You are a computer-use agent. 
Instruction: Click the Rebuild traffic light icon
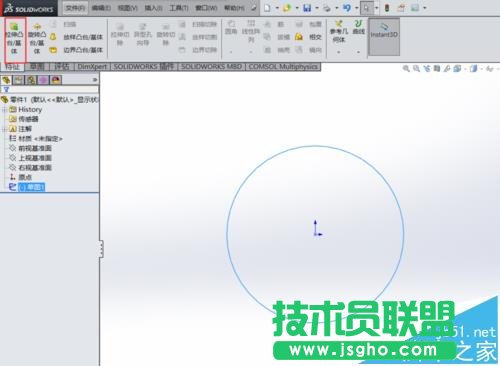coord(387,8)
